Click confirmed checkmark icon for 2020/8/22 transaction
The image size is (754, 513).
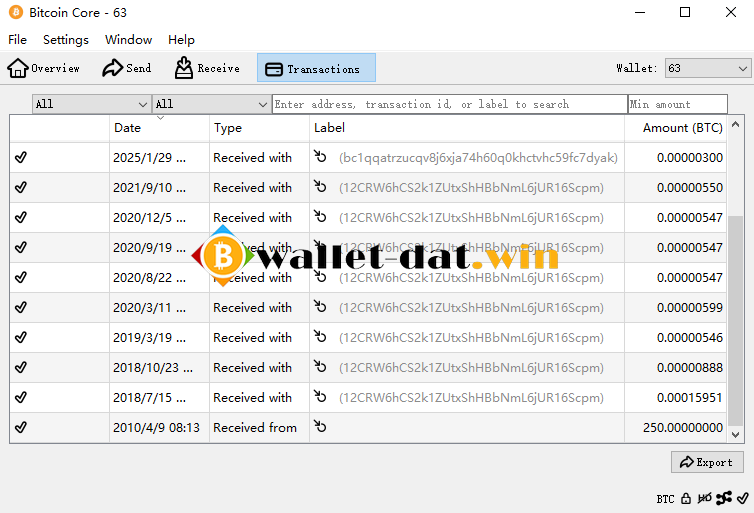coord(21,277)
